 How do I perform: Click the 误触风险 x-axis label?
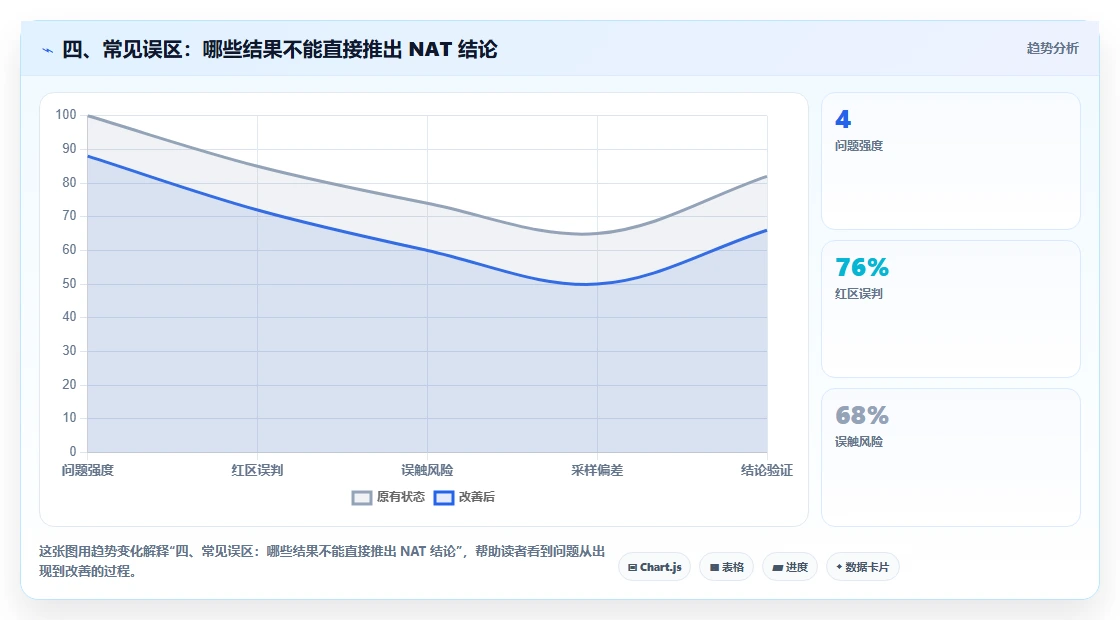[427, 470]
